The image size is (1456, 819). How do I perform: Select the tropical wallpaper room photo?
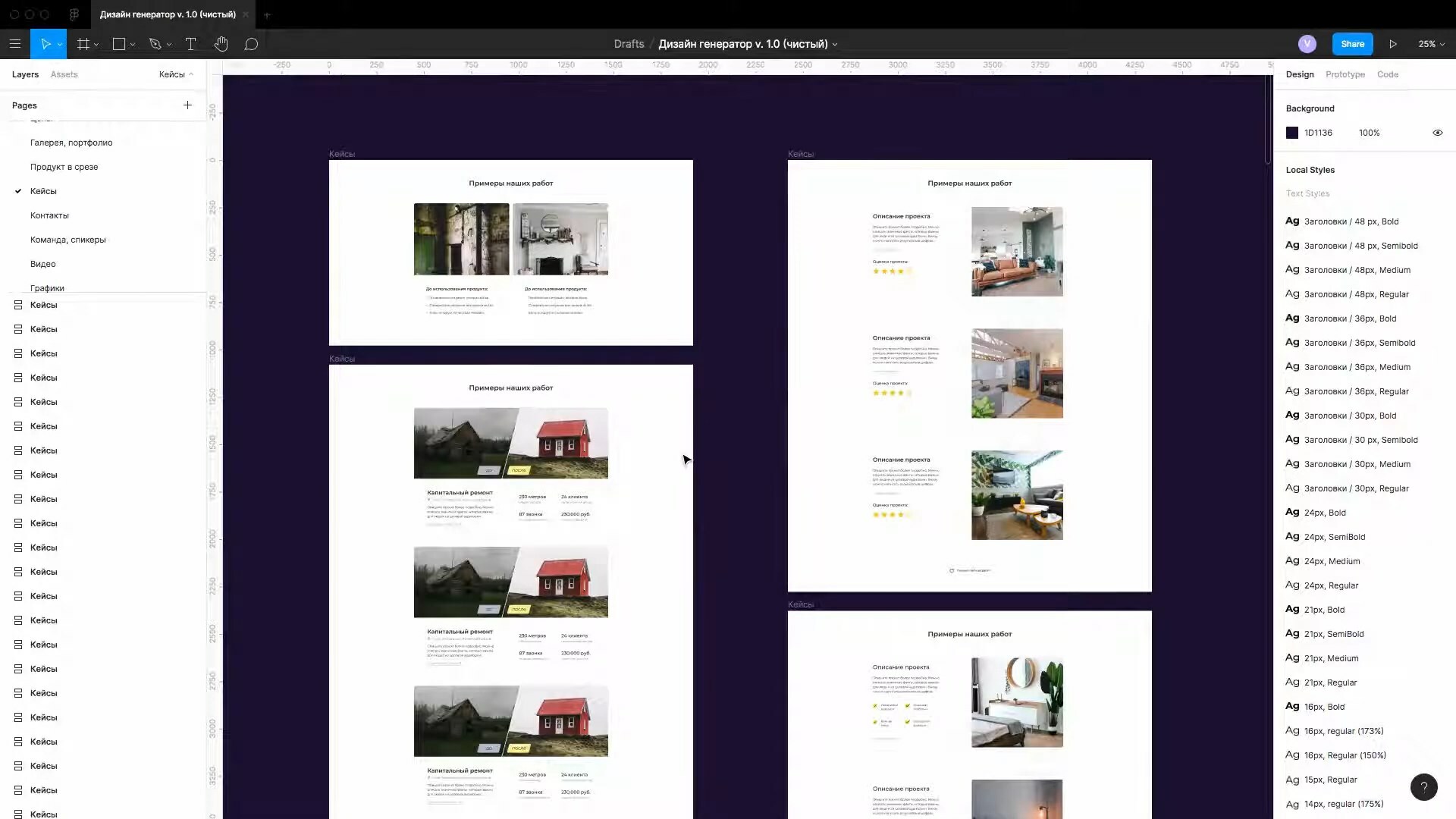coord(1017,495)
